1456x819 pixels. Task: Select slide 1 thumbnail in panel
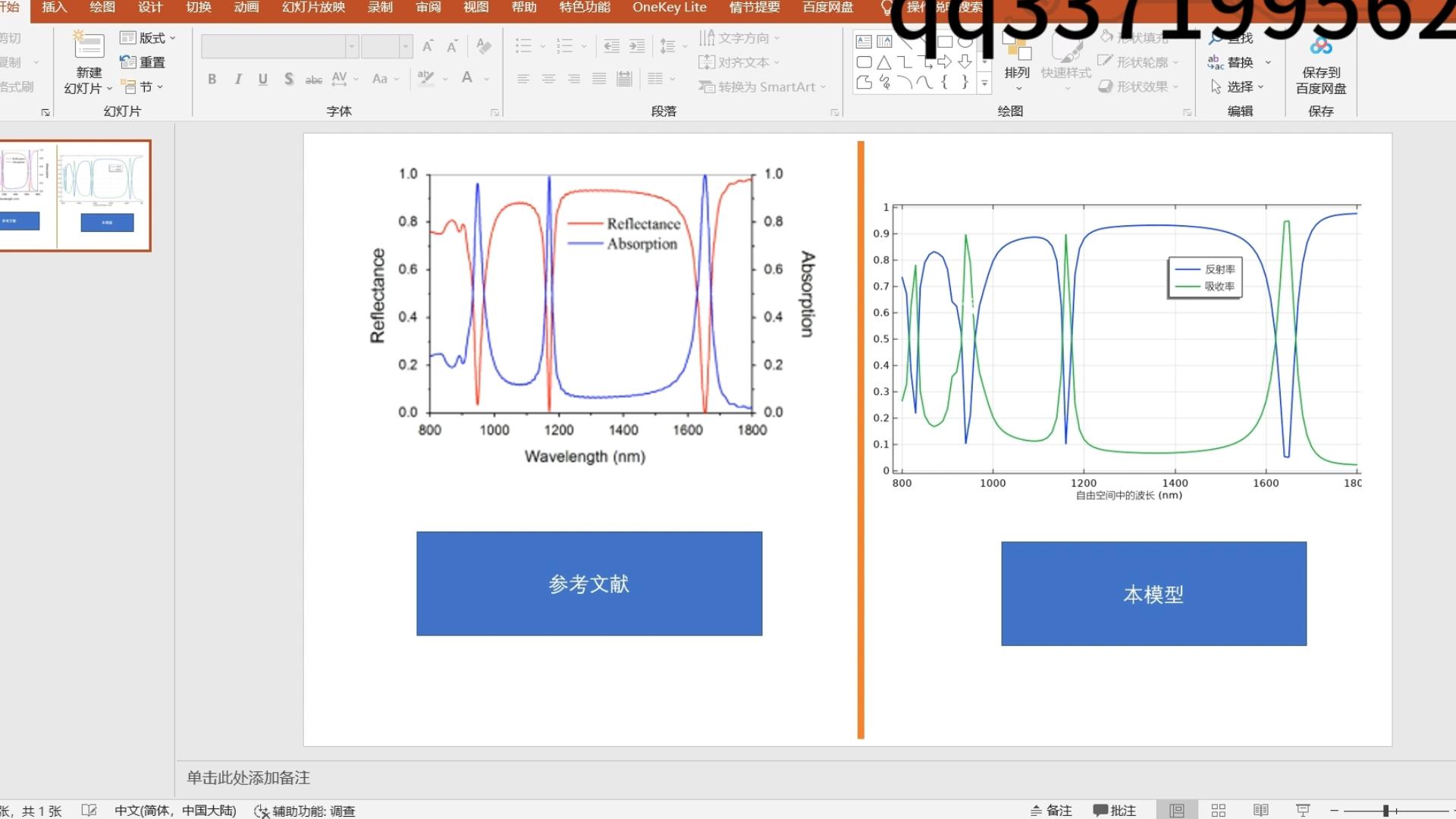click(75, 196)
